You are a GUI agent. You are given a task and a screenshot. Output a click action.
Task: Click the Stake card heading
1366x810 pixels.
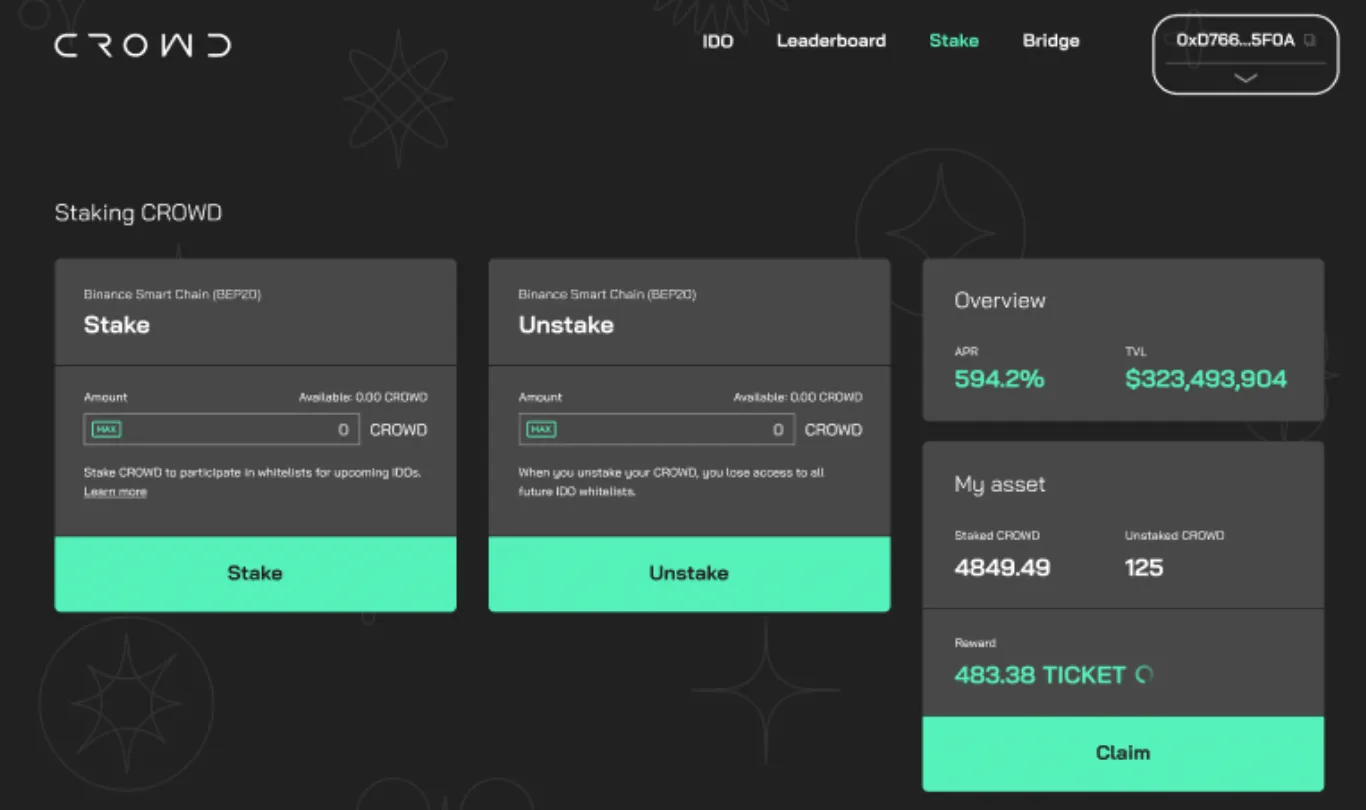coord(117,325)
